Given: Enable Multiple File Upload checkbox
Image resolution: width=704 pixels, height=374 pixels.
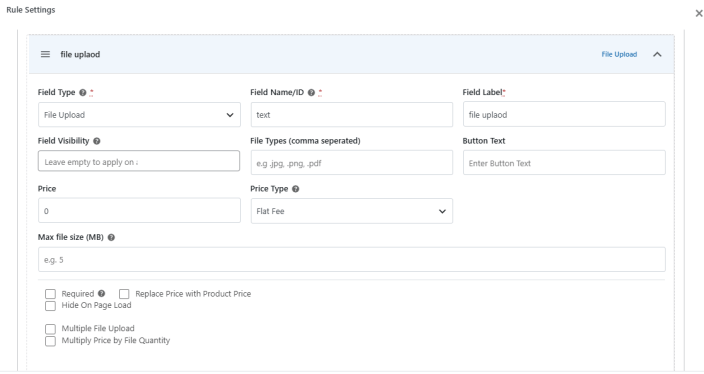Looking at the screenshot, I should pos(50,329).
